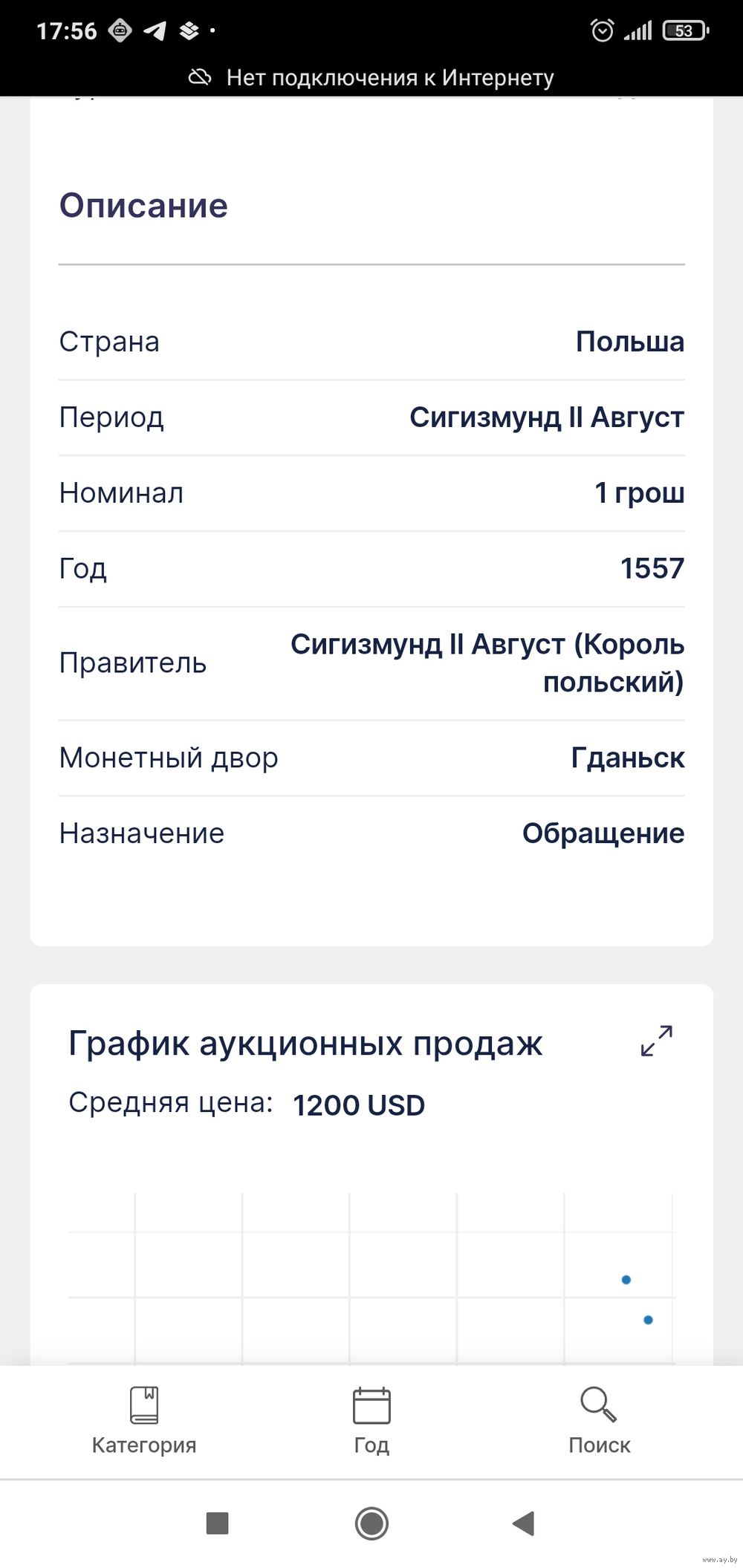Click the lower blue data point on chart
The height and width of the screenshot is (1568, 743).
(x=648, y=1320)
